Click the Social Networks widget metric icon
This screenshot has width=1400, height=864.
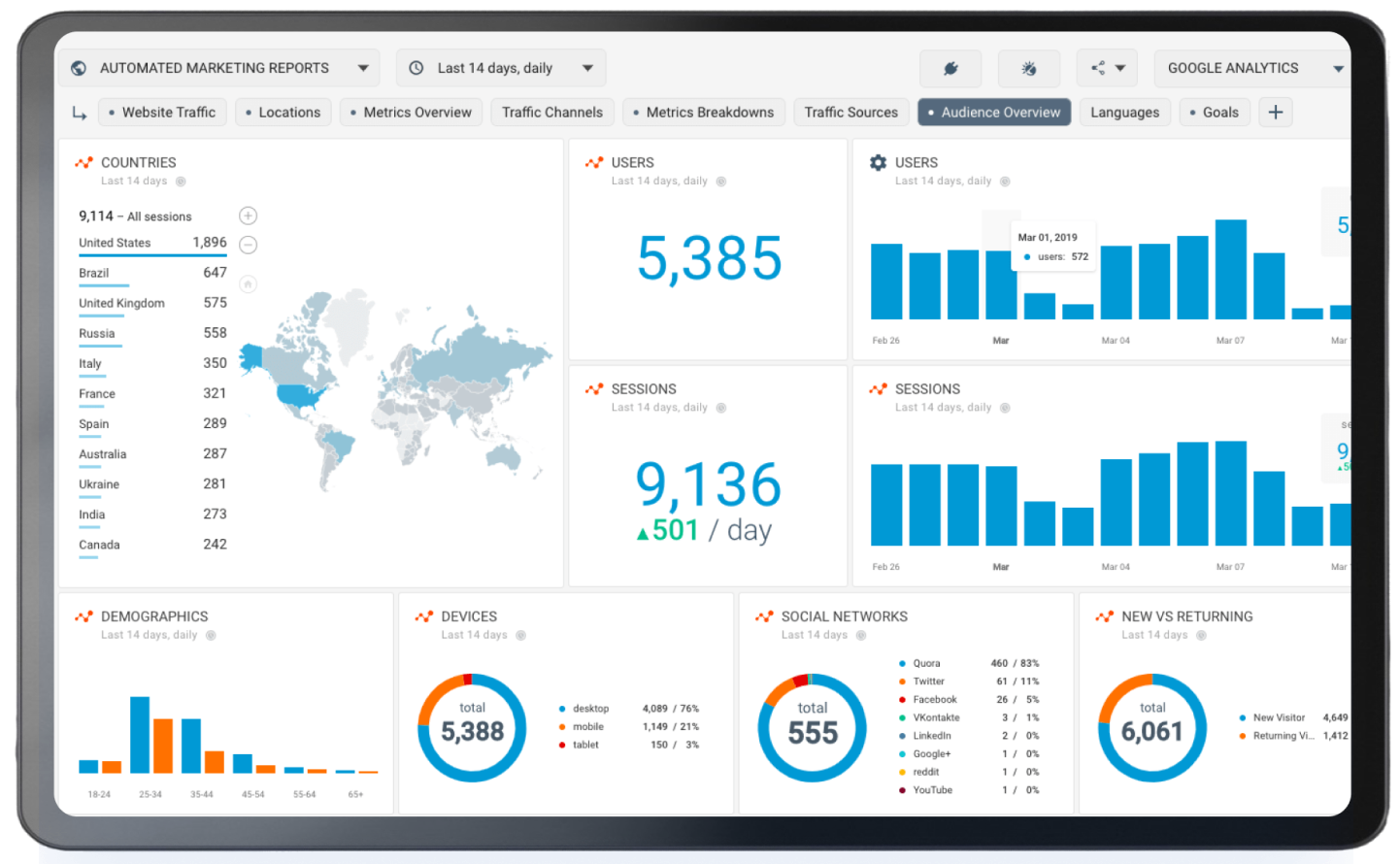click(x=765, y=616)
